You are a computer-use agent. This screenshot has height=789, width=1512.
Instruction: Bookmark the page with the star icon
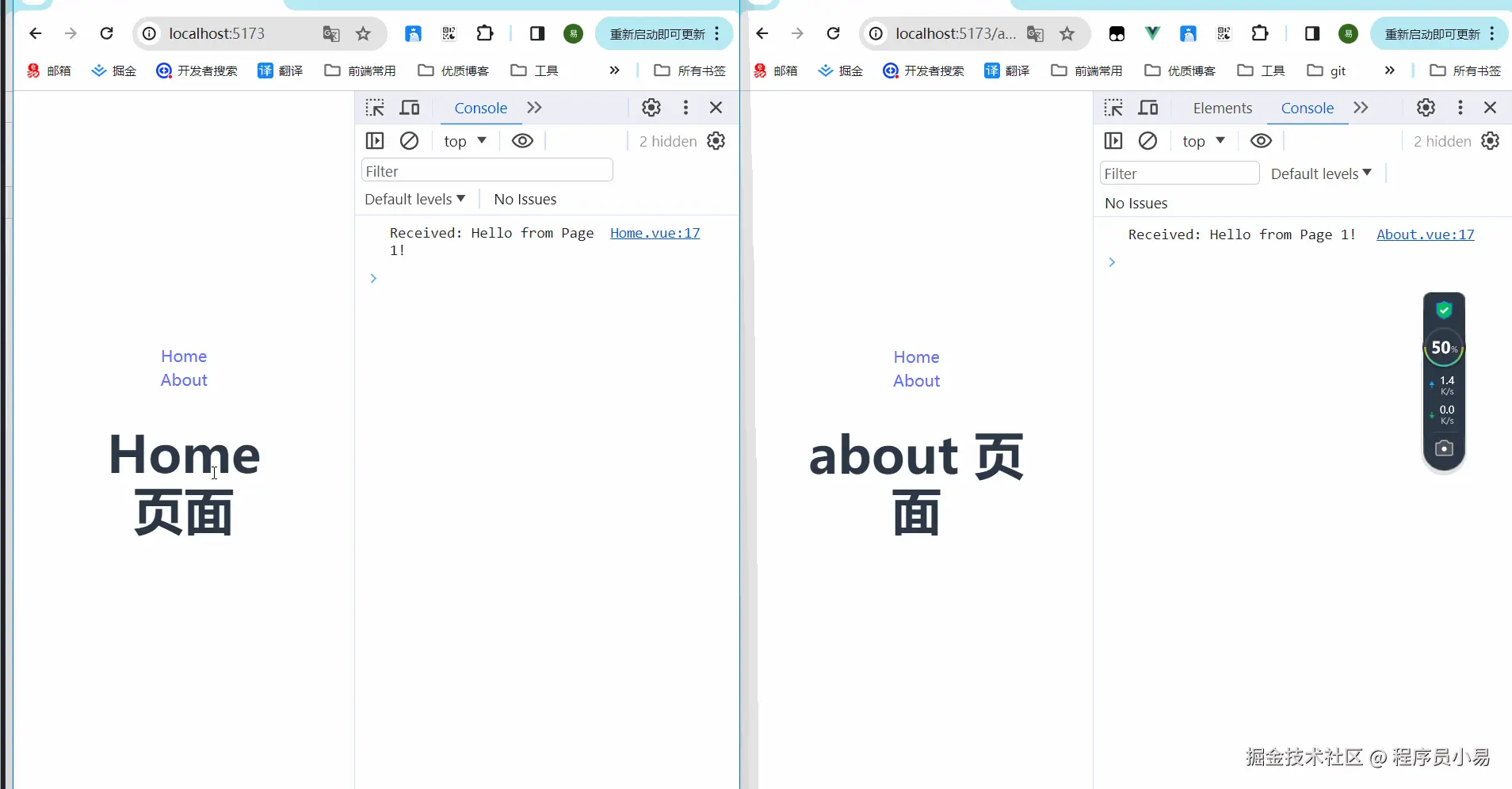[364, 34]
